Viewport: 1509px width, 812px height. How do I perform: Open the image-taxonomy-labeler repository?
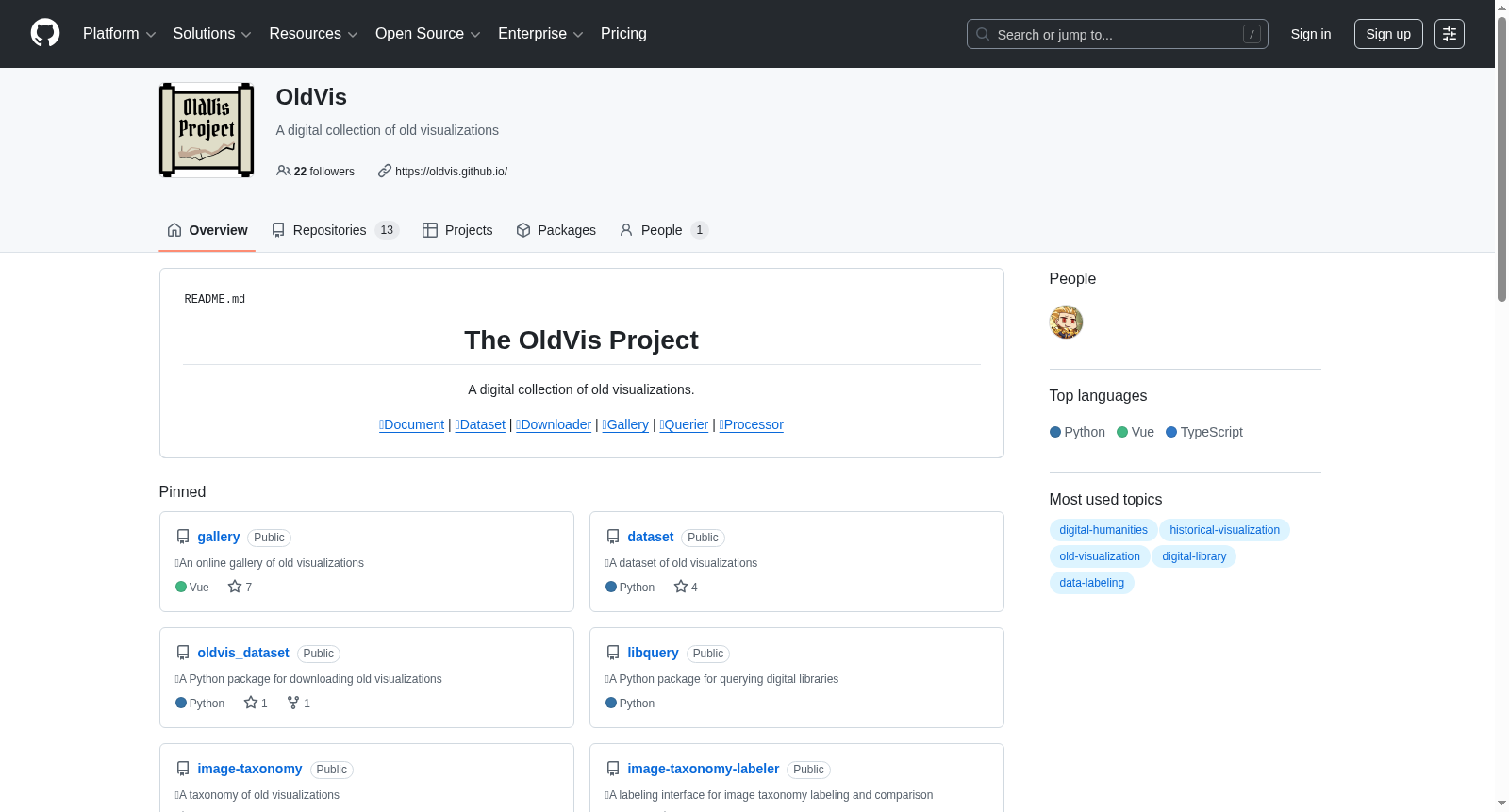click(704, 769)
